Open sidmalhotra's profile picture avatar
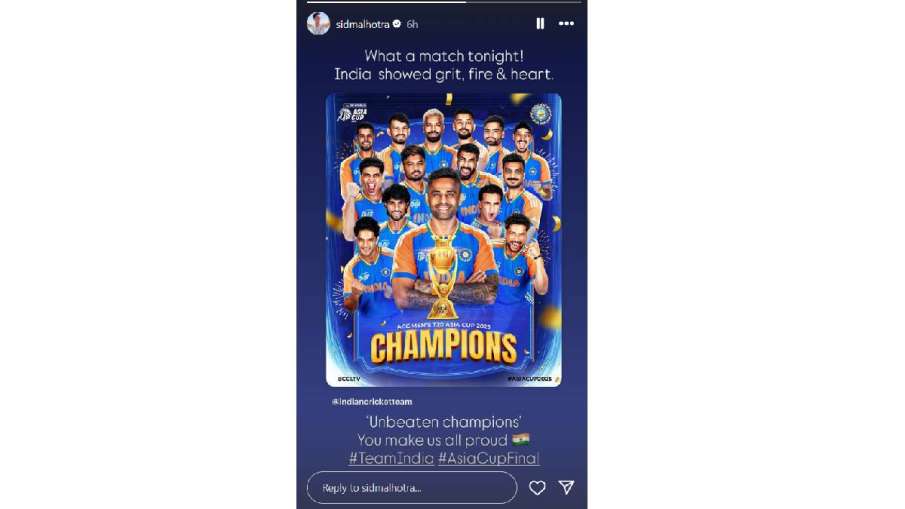The height and width of the screenshot is (509, 905). (x=318, y=24)
